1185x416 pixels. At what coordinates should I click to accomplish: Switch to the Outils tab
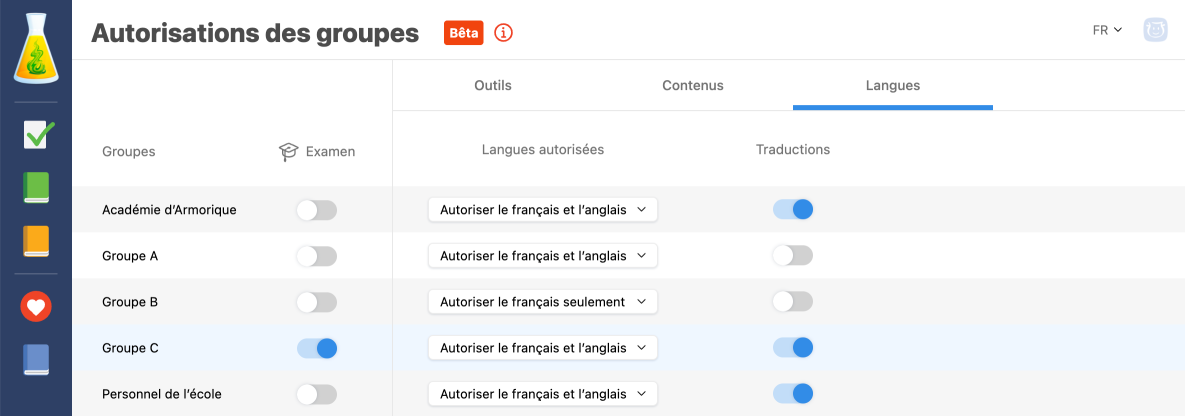point(492,86)
